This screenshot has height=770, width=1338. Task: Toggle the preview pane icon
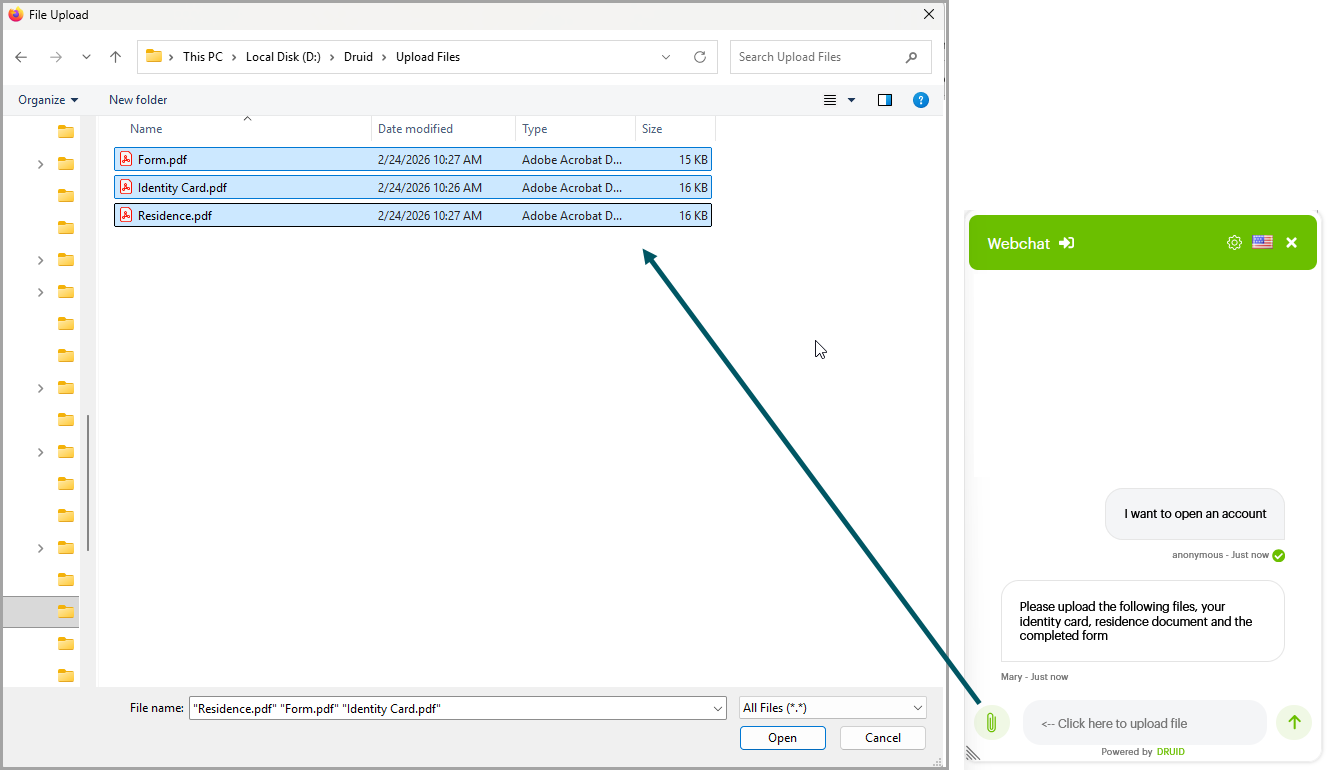click(x=884, y=100)
